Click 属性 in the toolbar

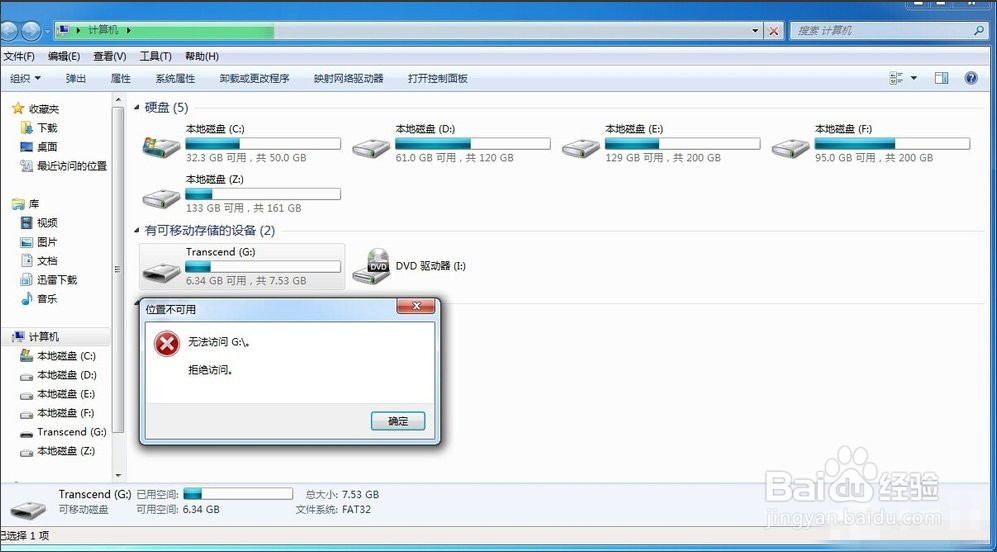click(120, 78)
